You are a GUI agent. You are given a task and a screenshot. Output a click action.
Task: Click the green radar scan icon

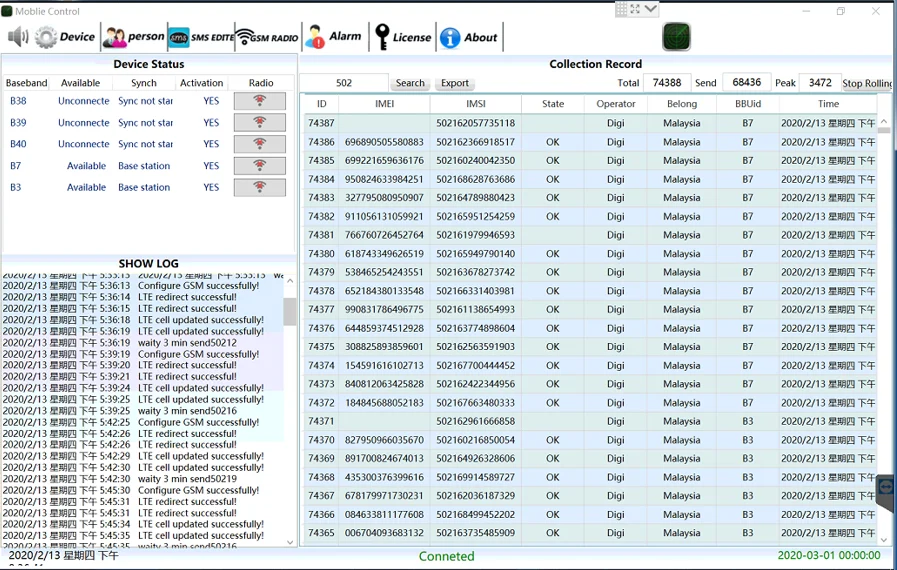coord(676,37)
